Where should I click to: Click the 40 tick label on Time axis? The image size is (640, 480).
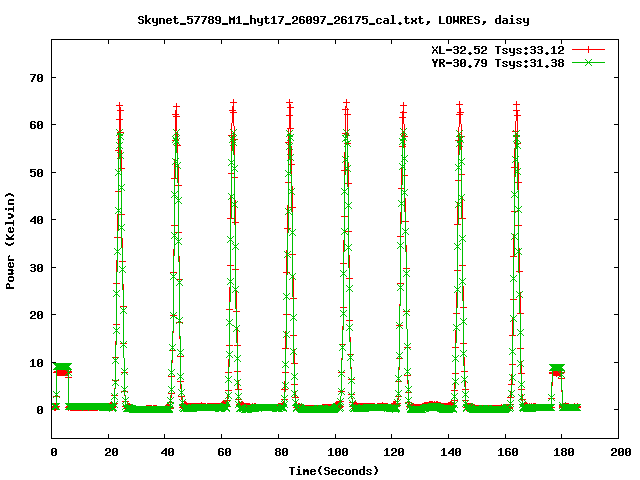(167, 452)
